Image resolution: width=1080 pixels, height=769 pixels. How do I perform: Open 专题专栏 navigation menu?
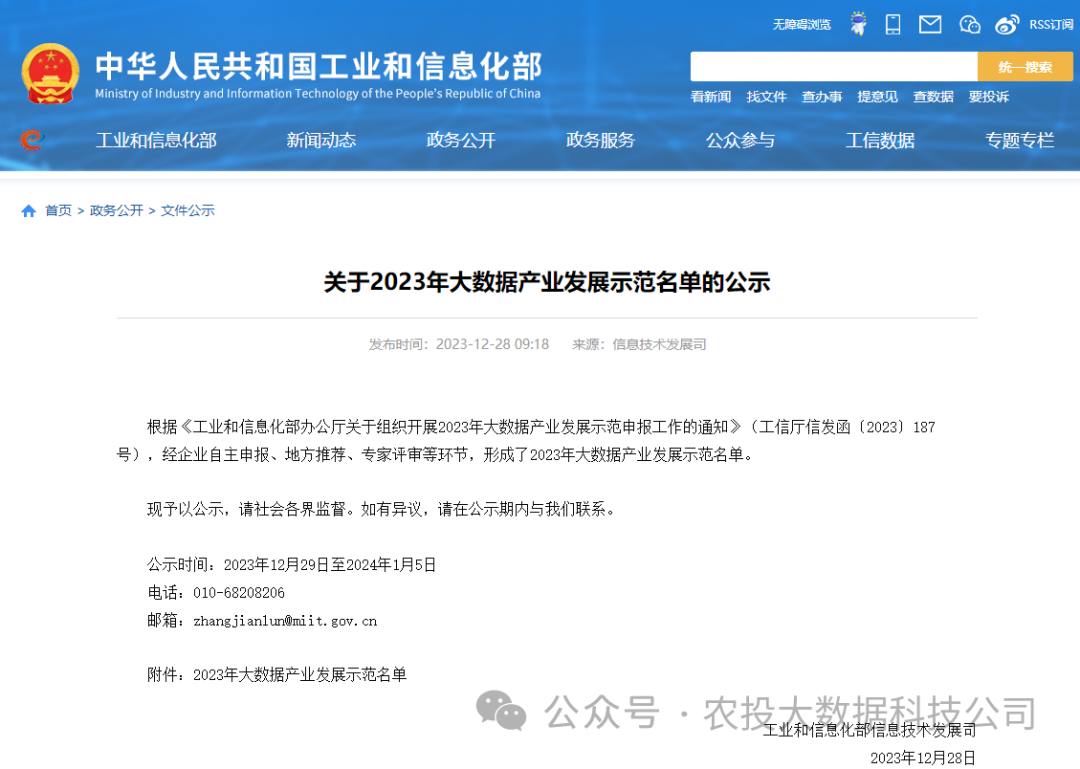click(x=1019, y=141)
